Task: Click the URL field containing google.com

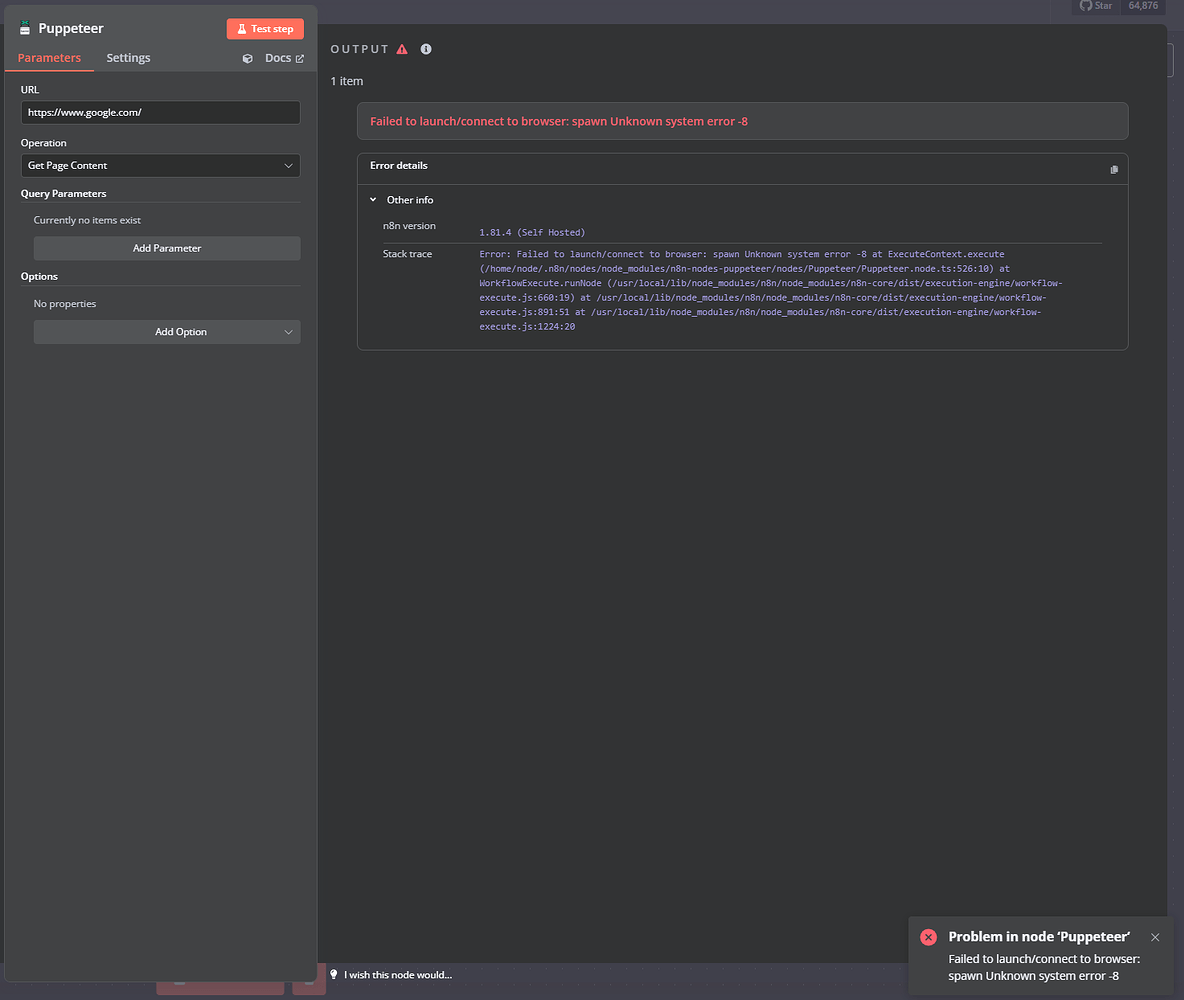Action: coord(160,112)
